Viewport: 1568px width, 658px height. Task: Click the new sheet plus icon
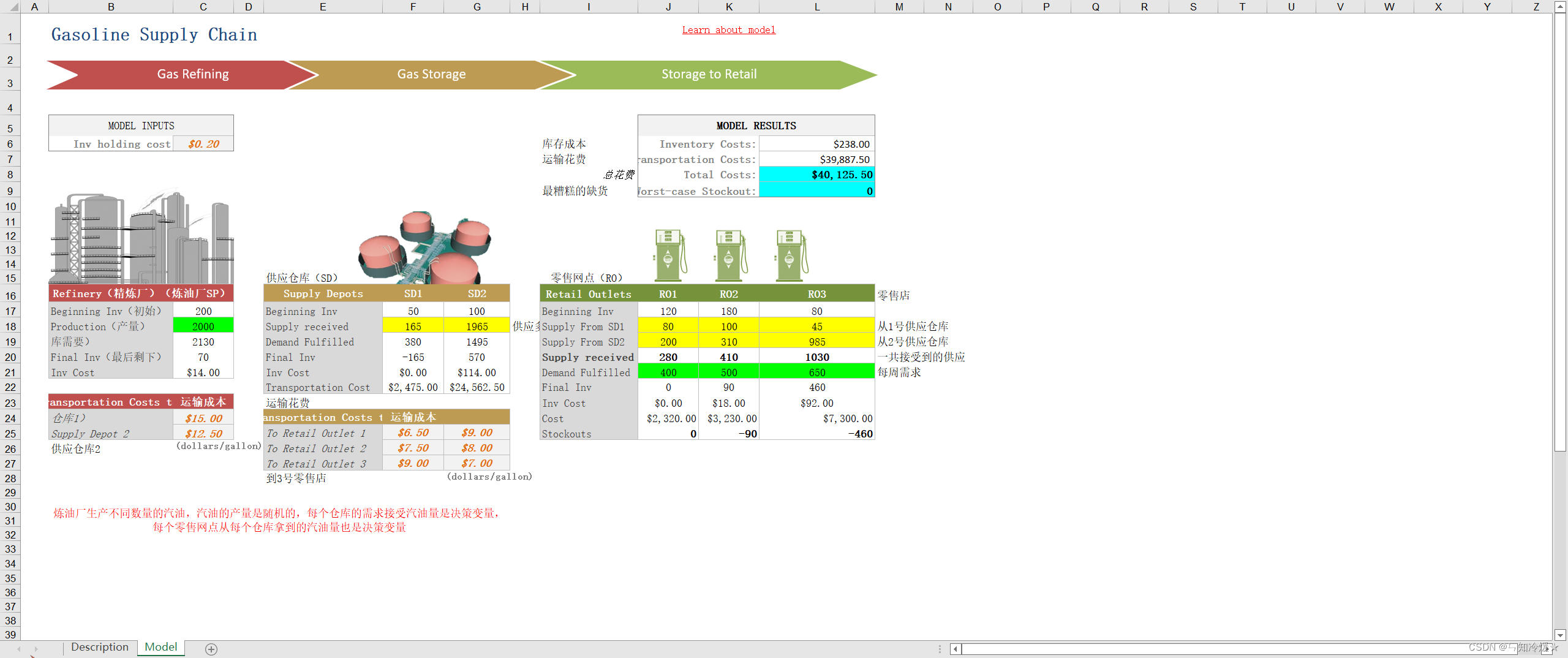211,649
